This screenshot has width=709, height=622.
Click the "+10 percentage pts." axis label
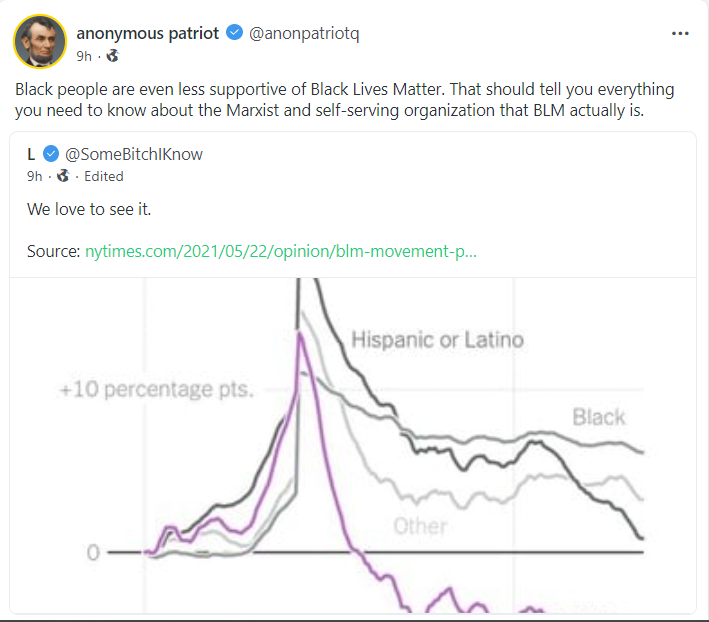click(155, 389)
